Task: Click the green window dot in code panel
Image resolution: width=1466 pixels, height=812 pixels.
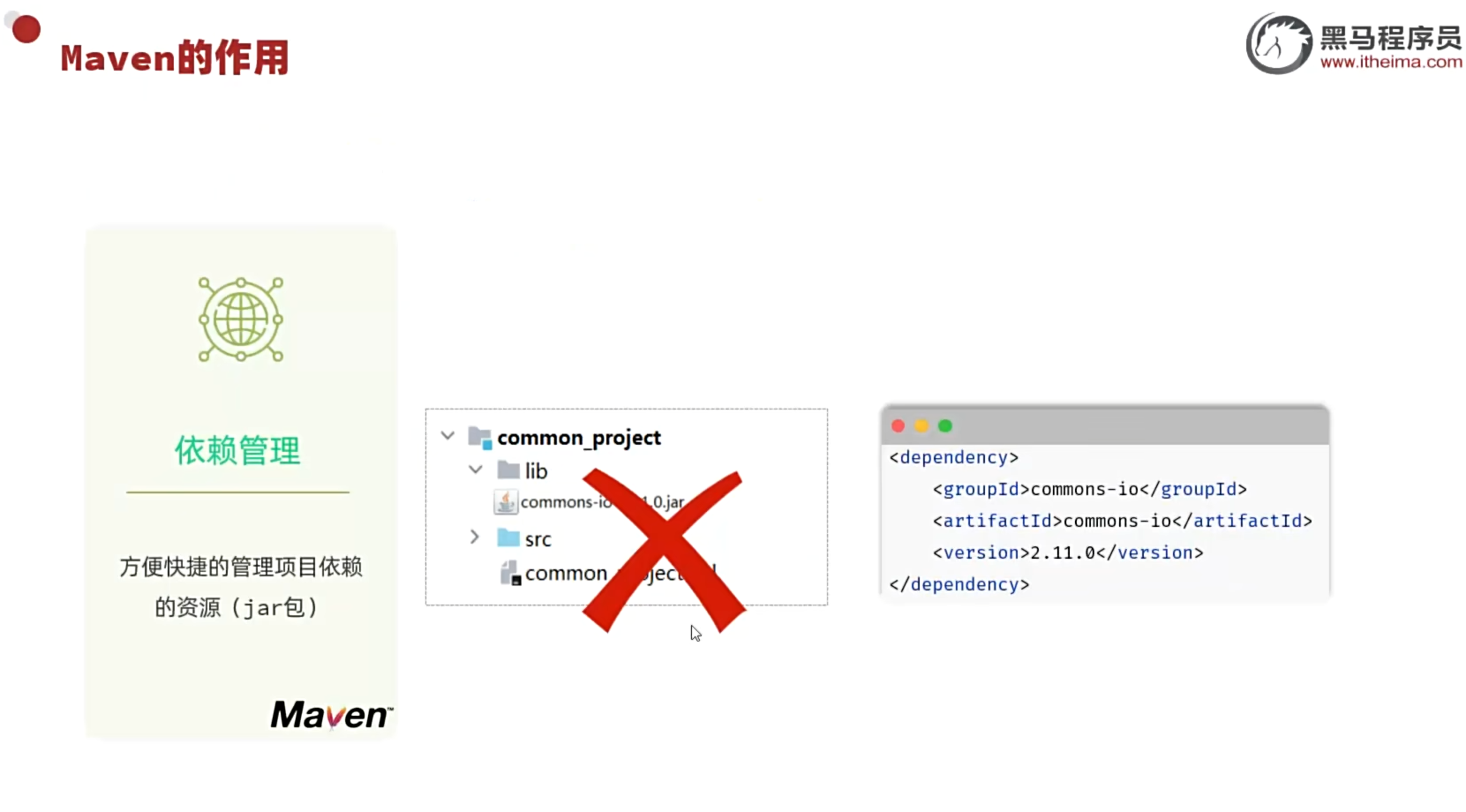Action: click(945, 426)
